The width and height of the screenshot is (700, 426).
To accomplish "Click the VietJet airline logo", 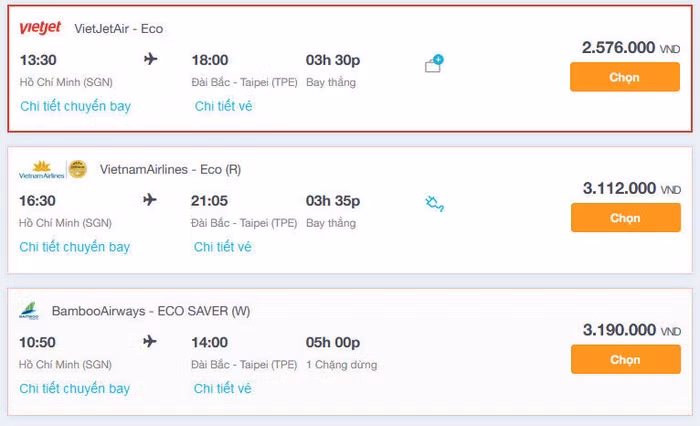I will tap(41, 28).
